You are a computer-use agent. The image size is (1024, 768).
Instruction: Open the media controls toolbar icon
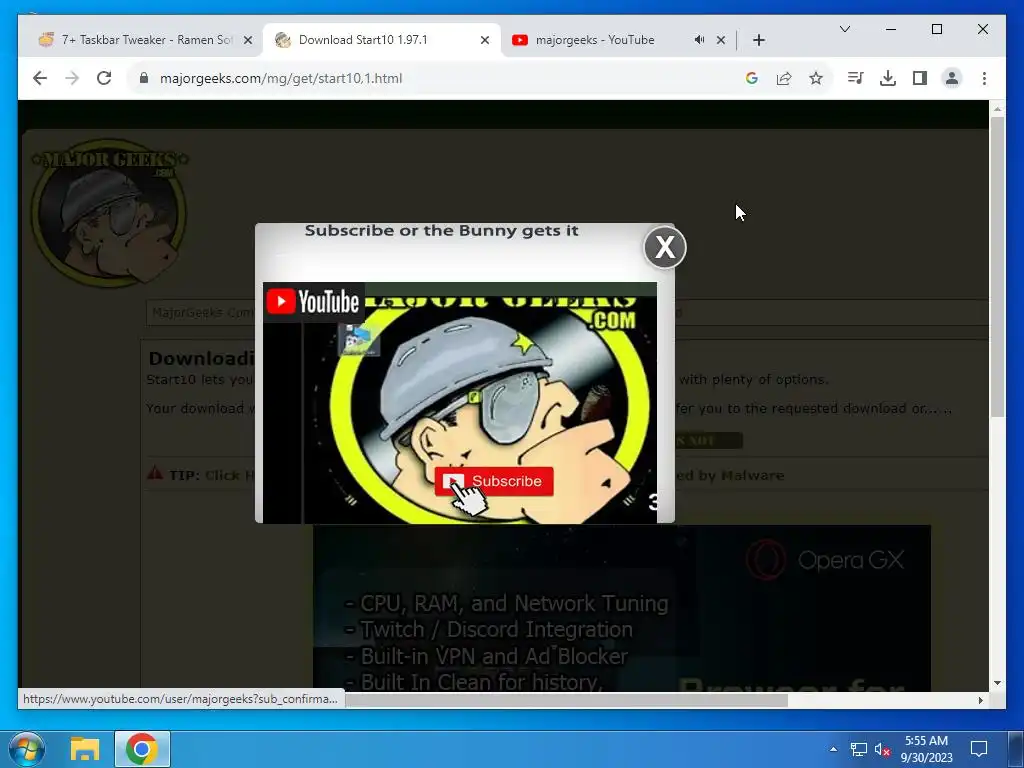click(x=856, y=78)
